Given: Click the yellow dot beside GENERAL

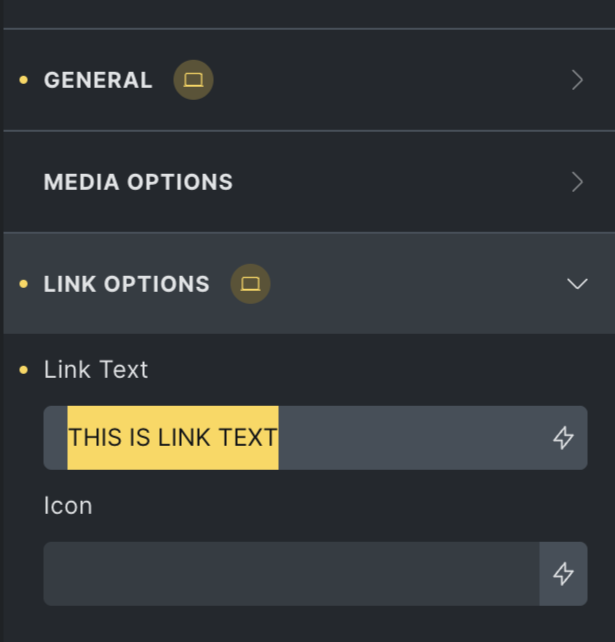Looking at the screenshot, I should point(24,80).
